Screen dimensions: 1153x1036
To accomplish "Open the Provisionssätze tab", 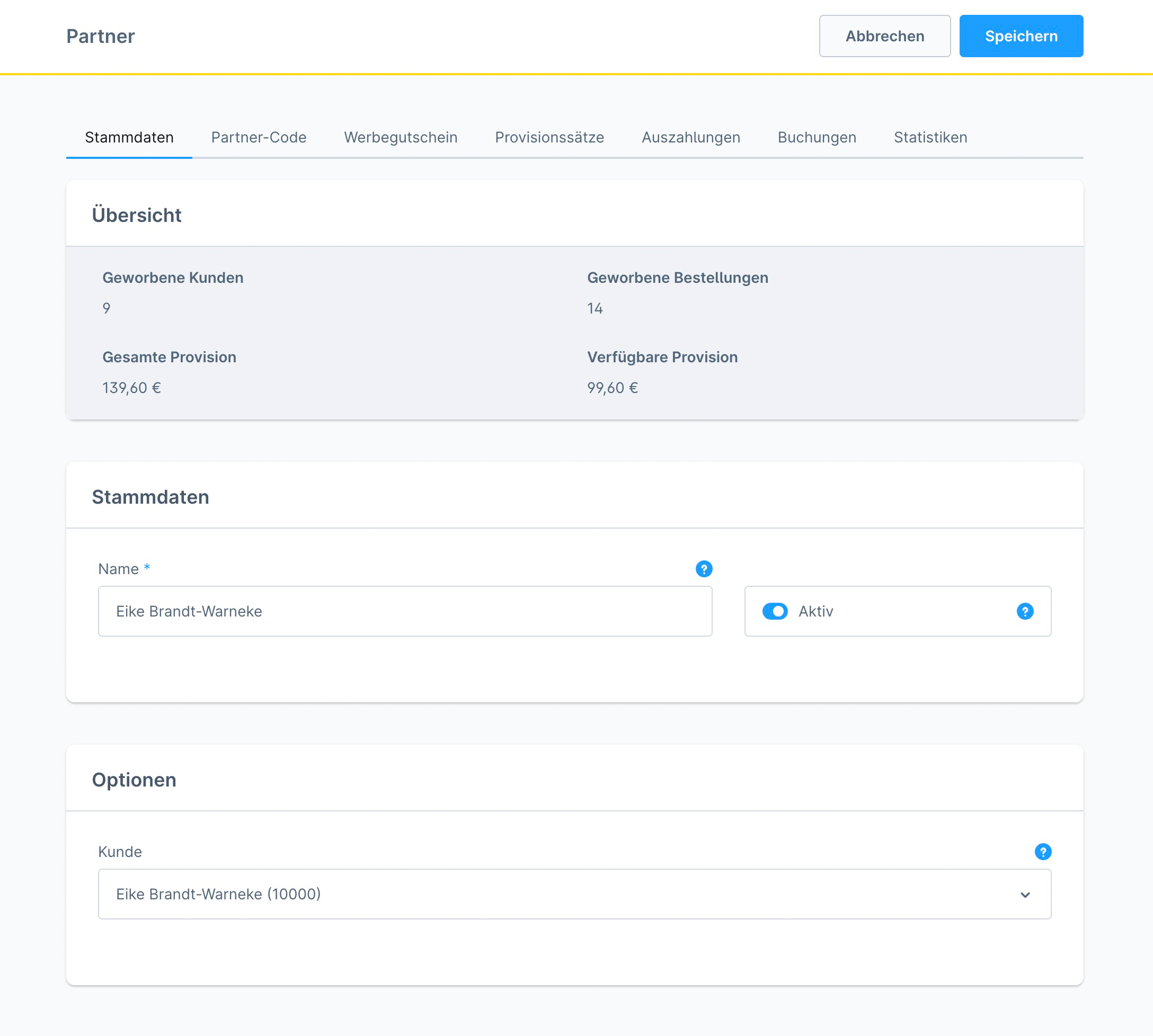I will point(549,137).
